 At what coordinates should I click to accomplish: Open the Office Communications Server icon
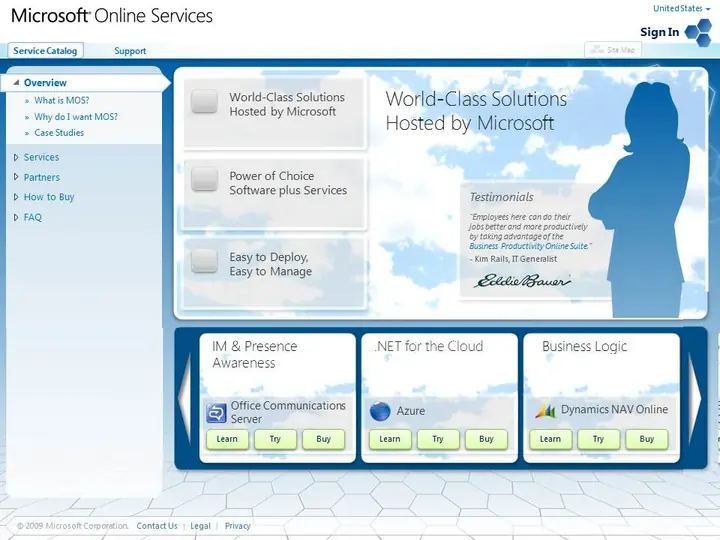(x=216, y=412)
